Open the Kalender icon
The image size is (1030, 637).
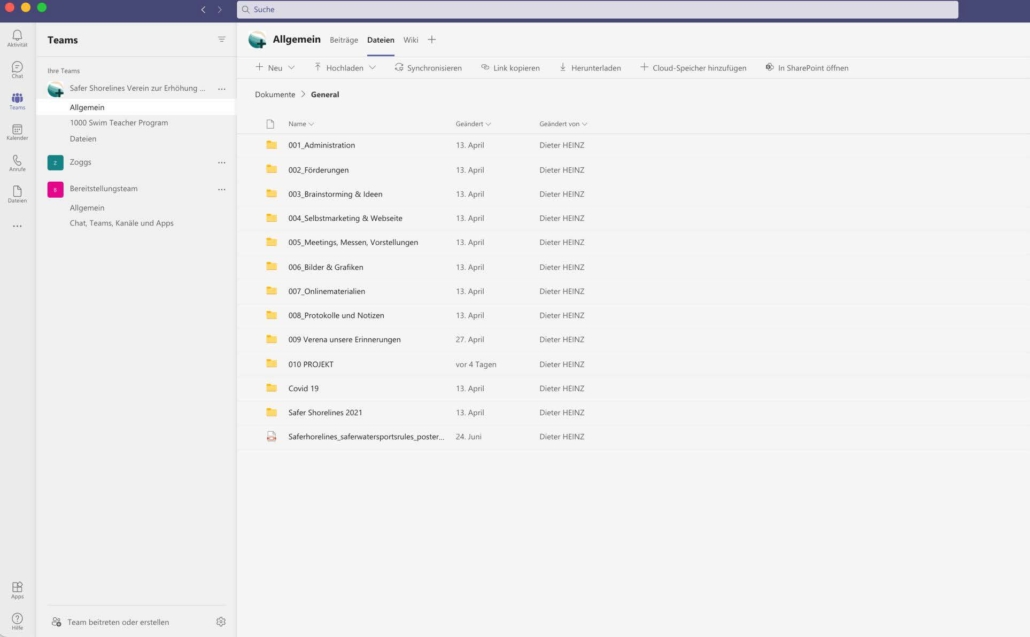(x=17, y=131)
